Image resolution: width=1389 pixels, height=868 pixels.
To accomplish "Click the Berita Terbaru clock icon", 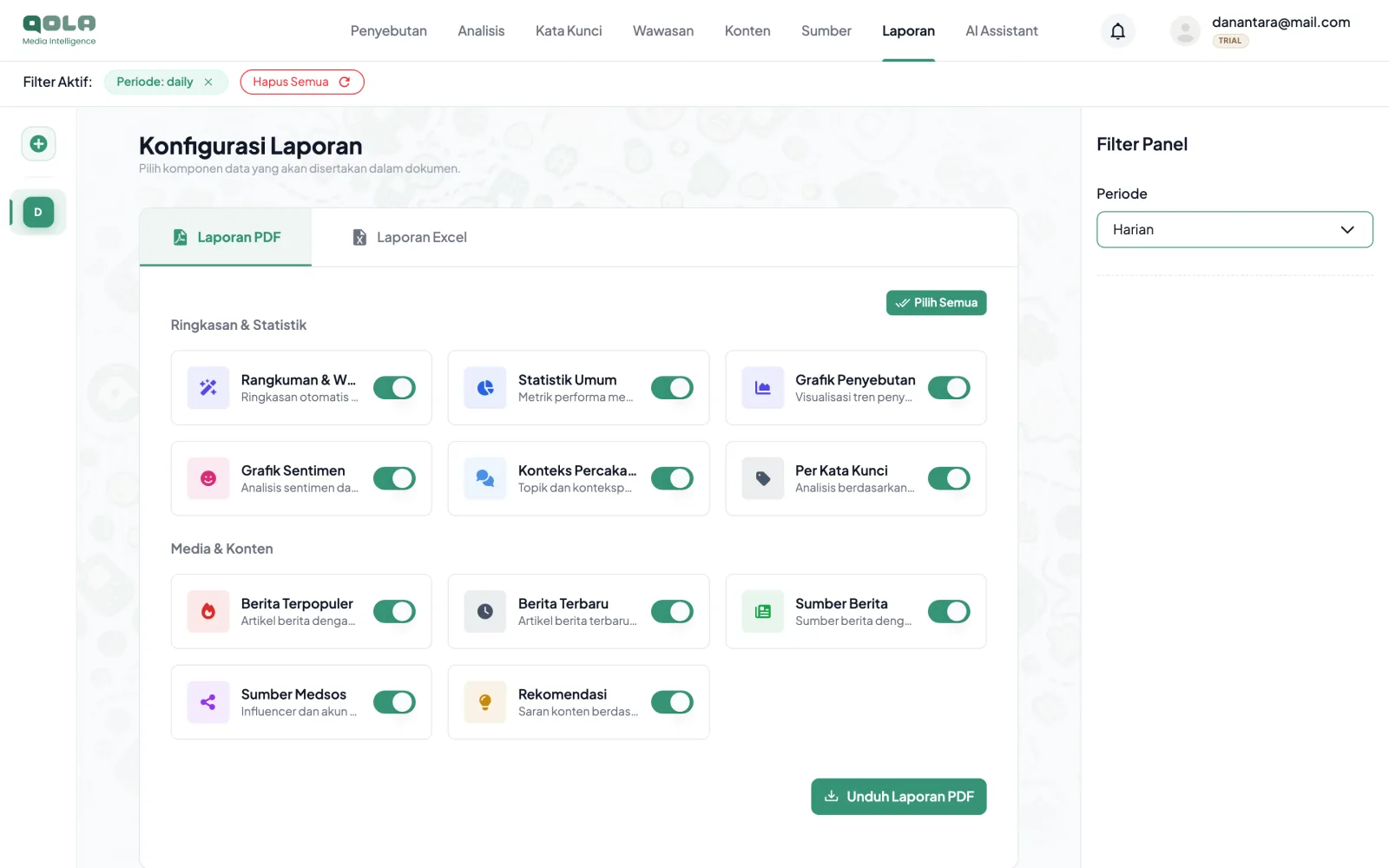I will pyautogui.click(x=485, y=611).
